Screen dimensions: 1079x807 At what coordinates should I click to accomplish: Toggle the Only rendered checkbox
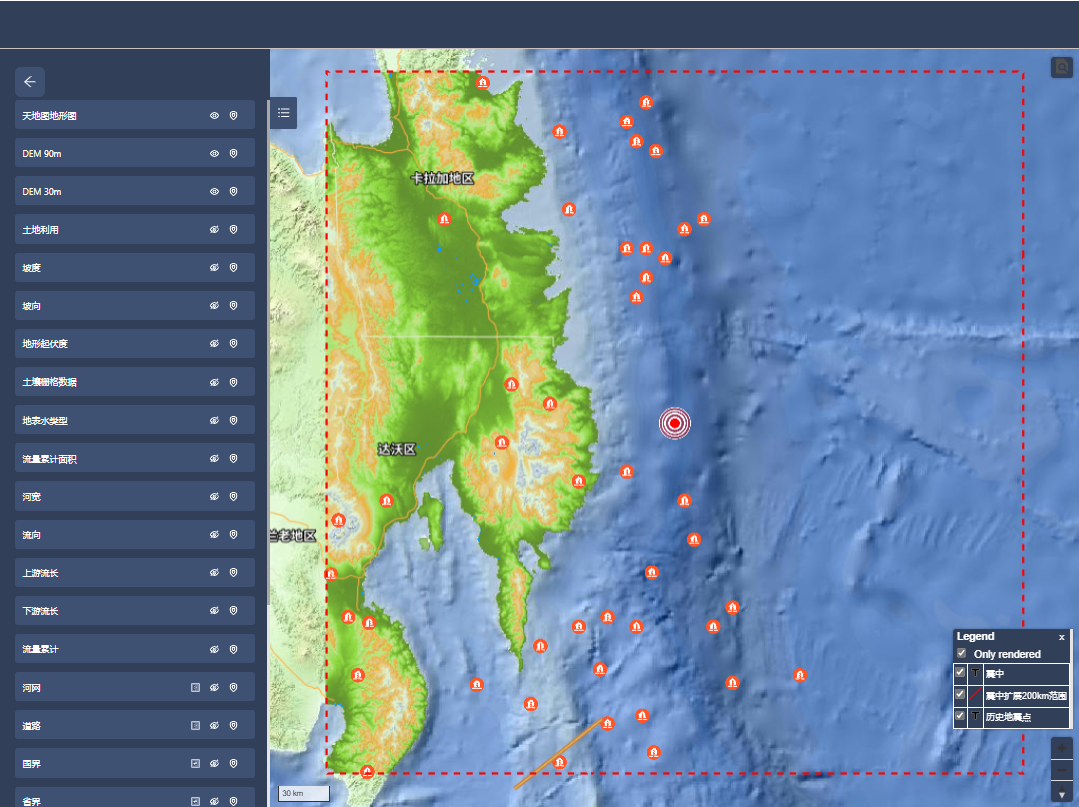[x=962, y=654]
